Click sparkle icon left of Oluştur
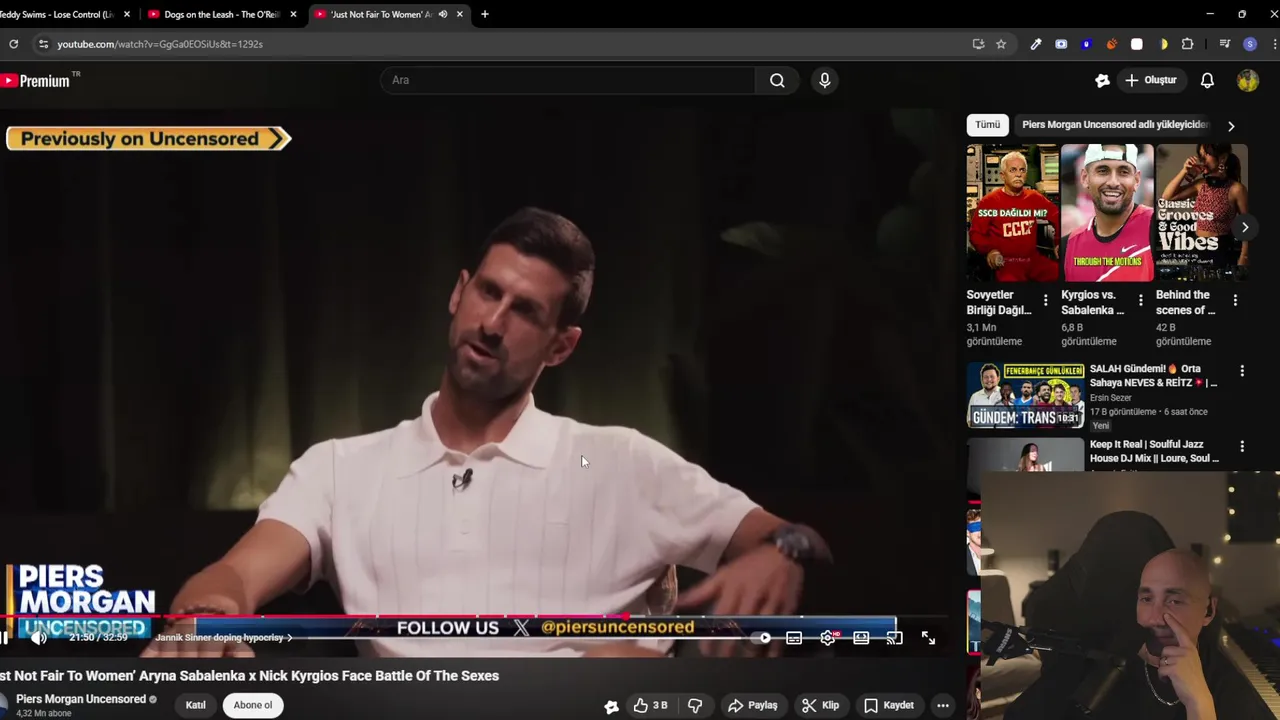The image size is (1280, 720). [x=1102, y=80]
